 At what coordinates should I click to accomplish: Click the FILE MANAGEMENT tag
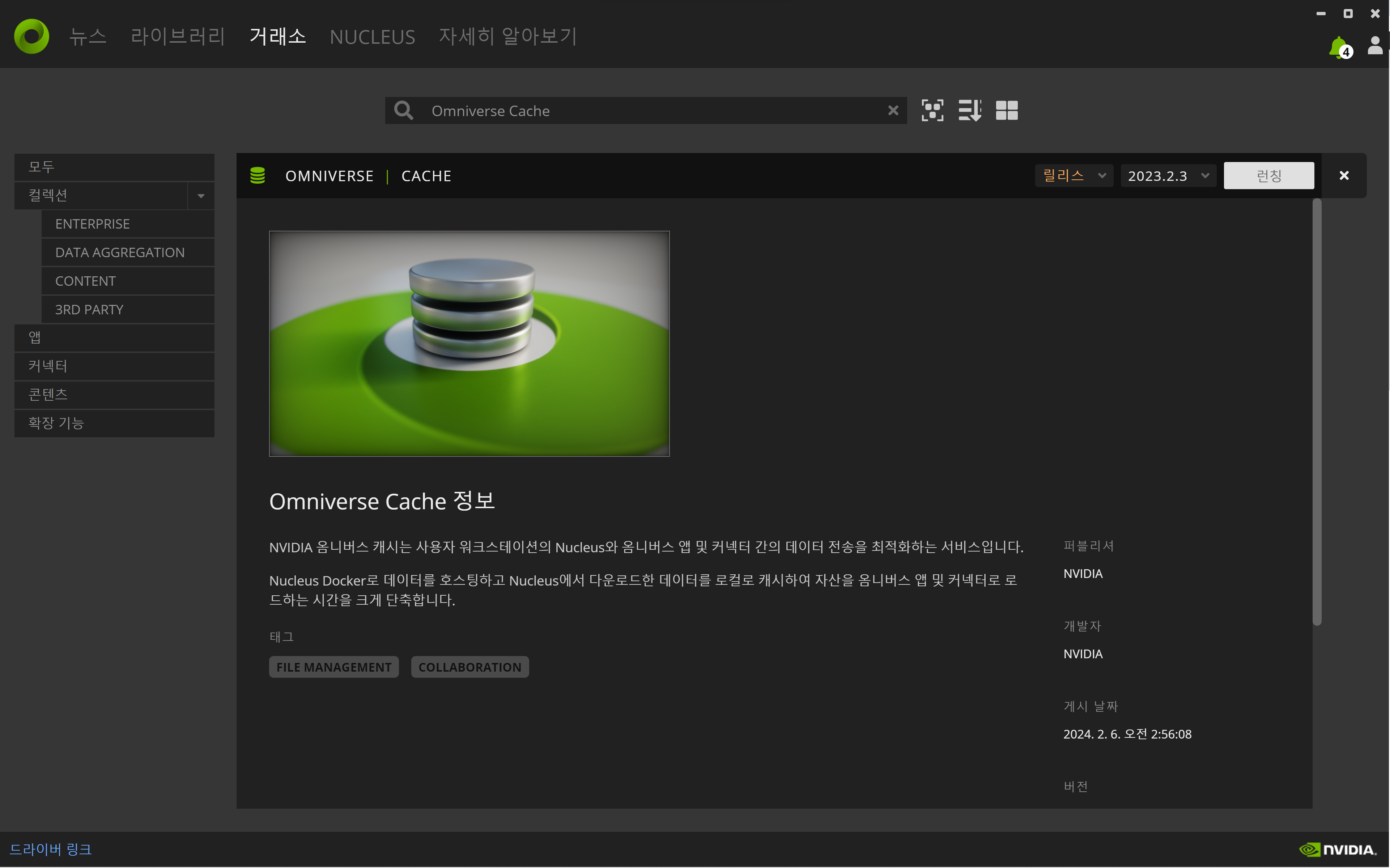[x=333, y=667]
